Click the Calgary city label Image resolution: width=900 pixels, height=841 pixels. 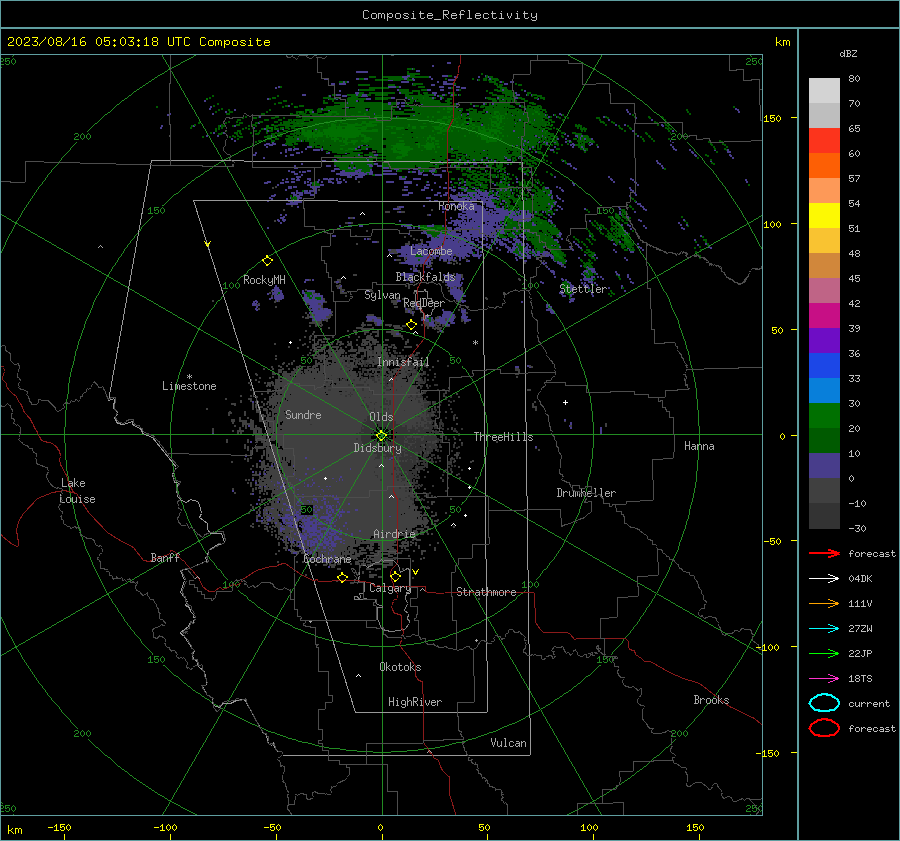[390, 588]
